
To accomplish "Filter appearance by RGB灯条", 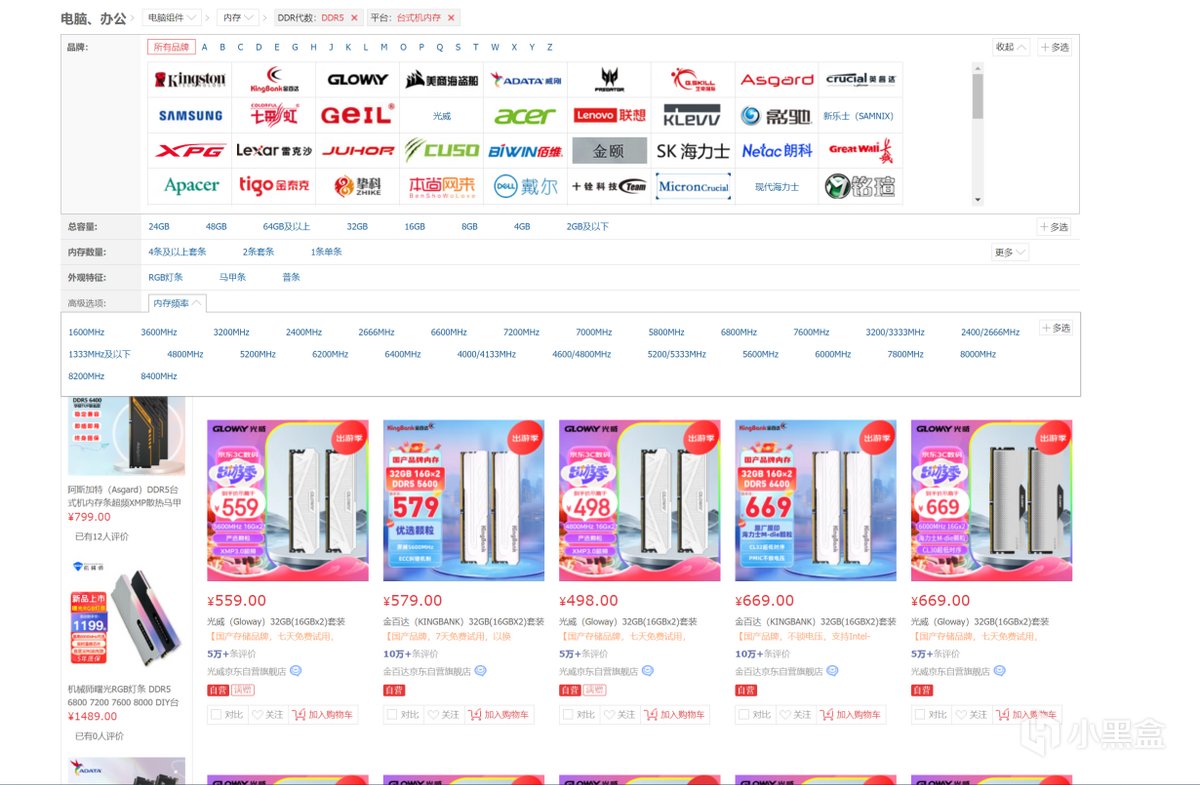I will pos(165,277).
